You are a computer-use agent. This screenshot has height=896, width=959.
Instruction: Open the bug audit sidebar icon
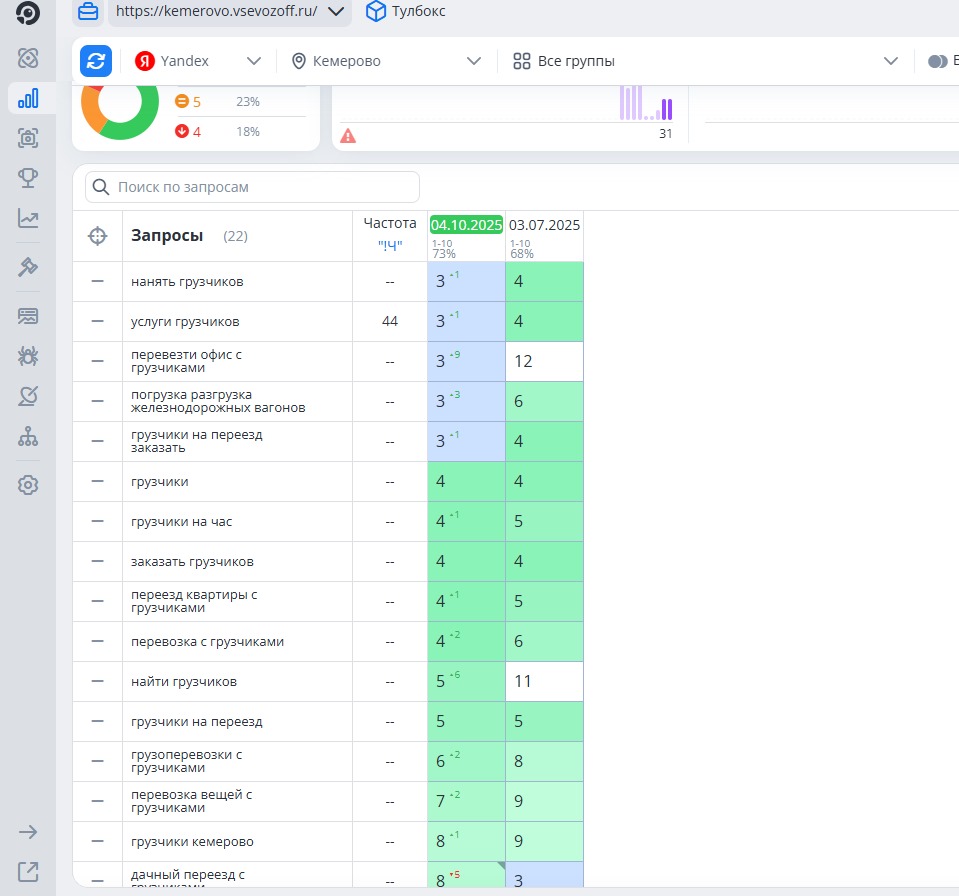[28, 356]
